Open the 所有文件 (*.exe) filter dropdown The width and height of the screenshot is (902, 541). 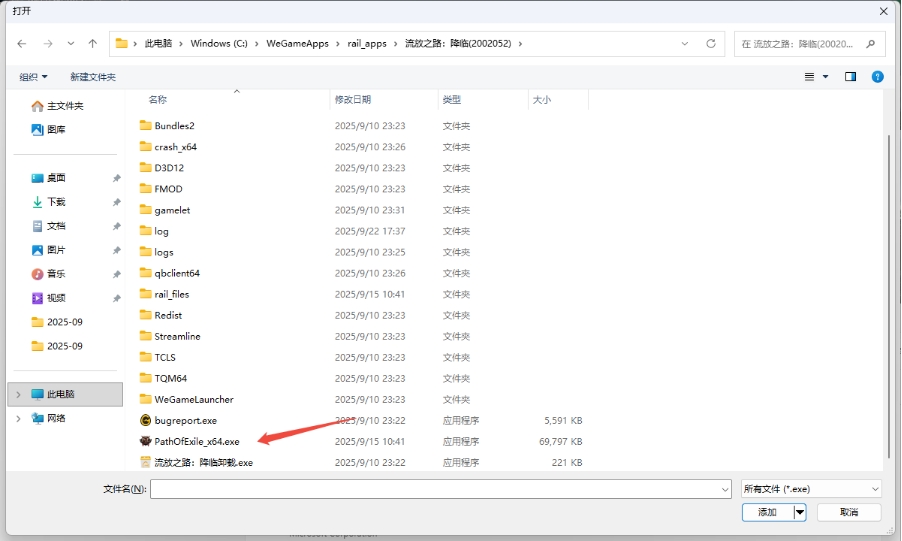coord(811,489)
